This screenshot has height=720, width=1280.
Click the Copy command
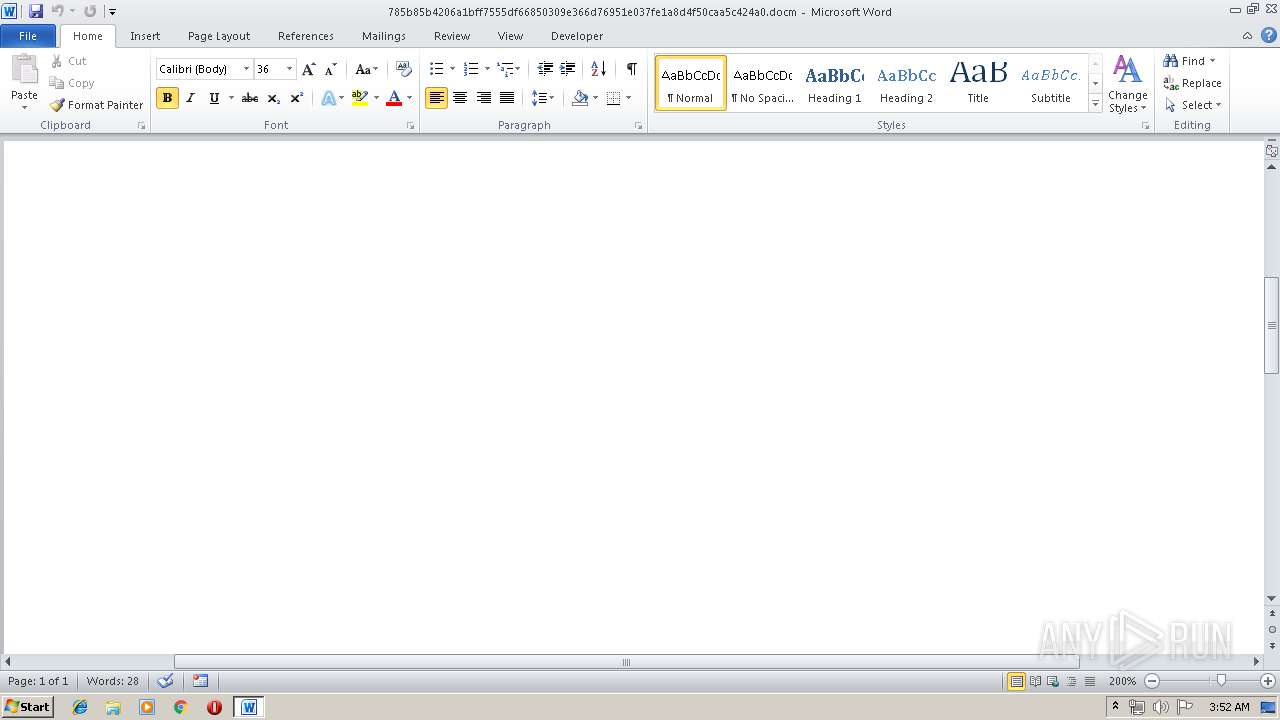coord(72,83)
